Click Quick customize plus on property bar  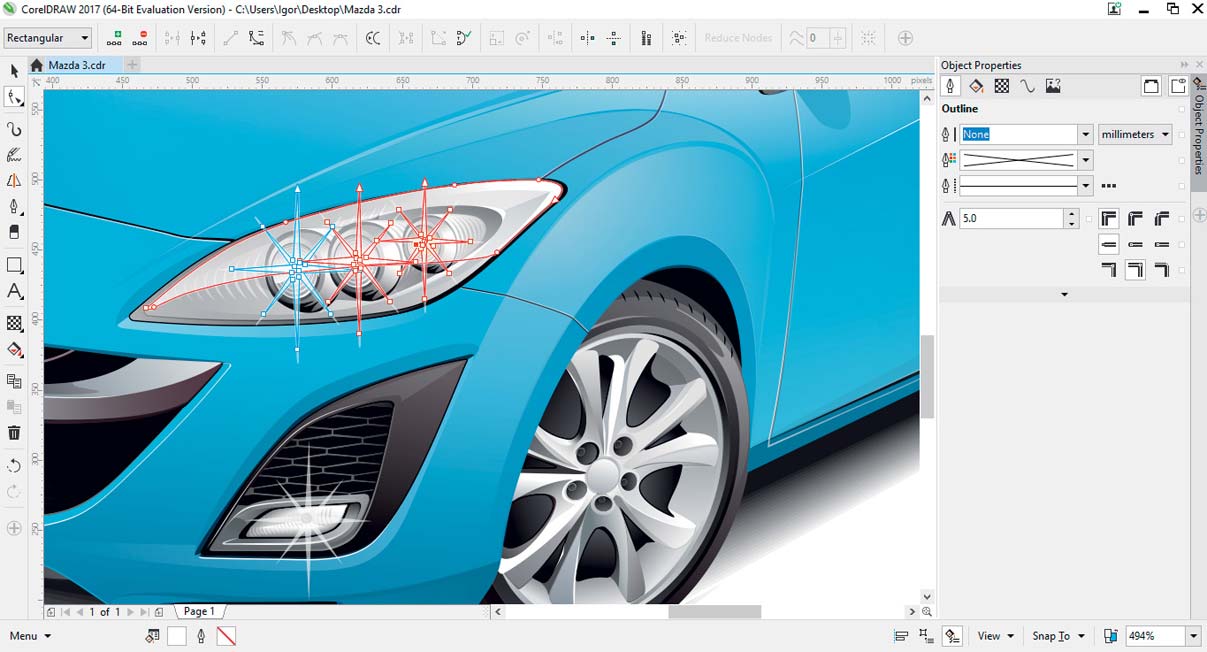tap(905, 38)
